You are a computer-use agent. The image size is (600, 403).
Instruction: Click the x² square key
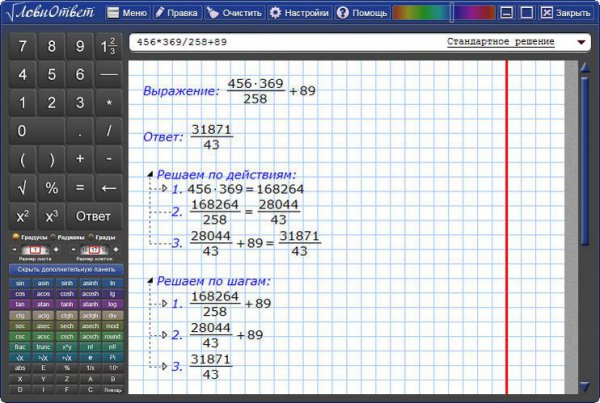[x=23, y=216]
